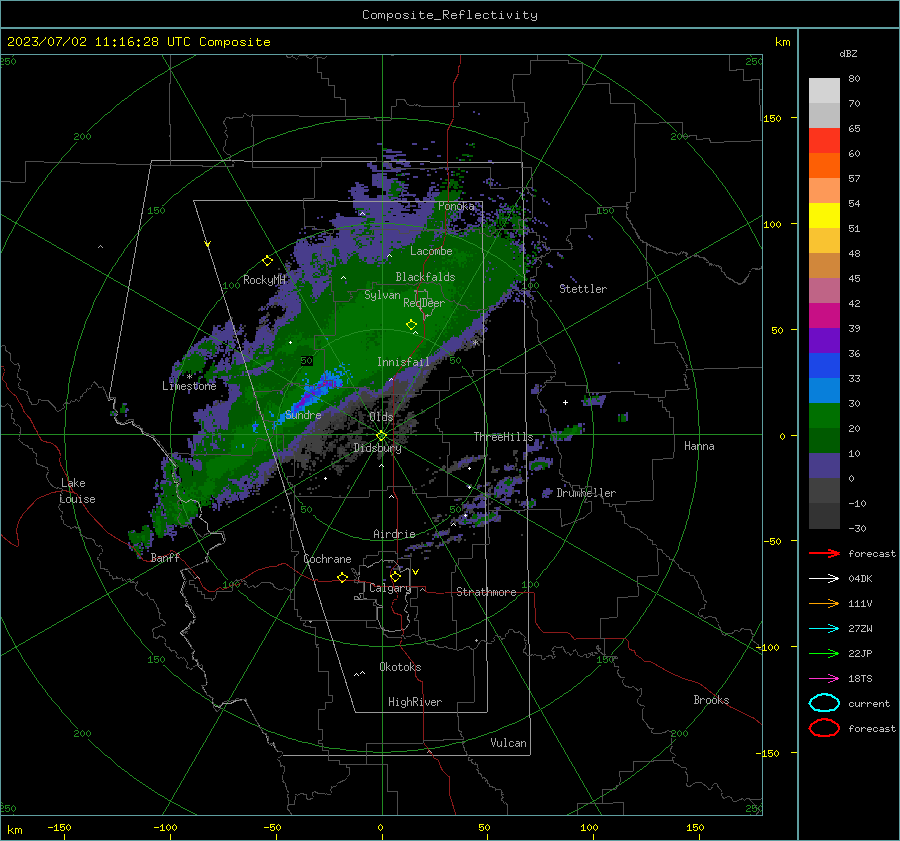This screenshot has width=900, height=841.
Task: Click the orange 111V arrow in legend
Action: [824, 603]
